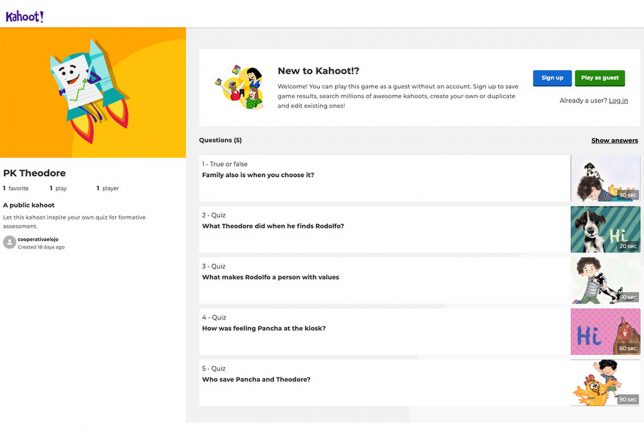The height and width of the screenshot is (429, 644).
Task: Select the question 4 pink Hi thumbnail
Action: coord(605,331)
